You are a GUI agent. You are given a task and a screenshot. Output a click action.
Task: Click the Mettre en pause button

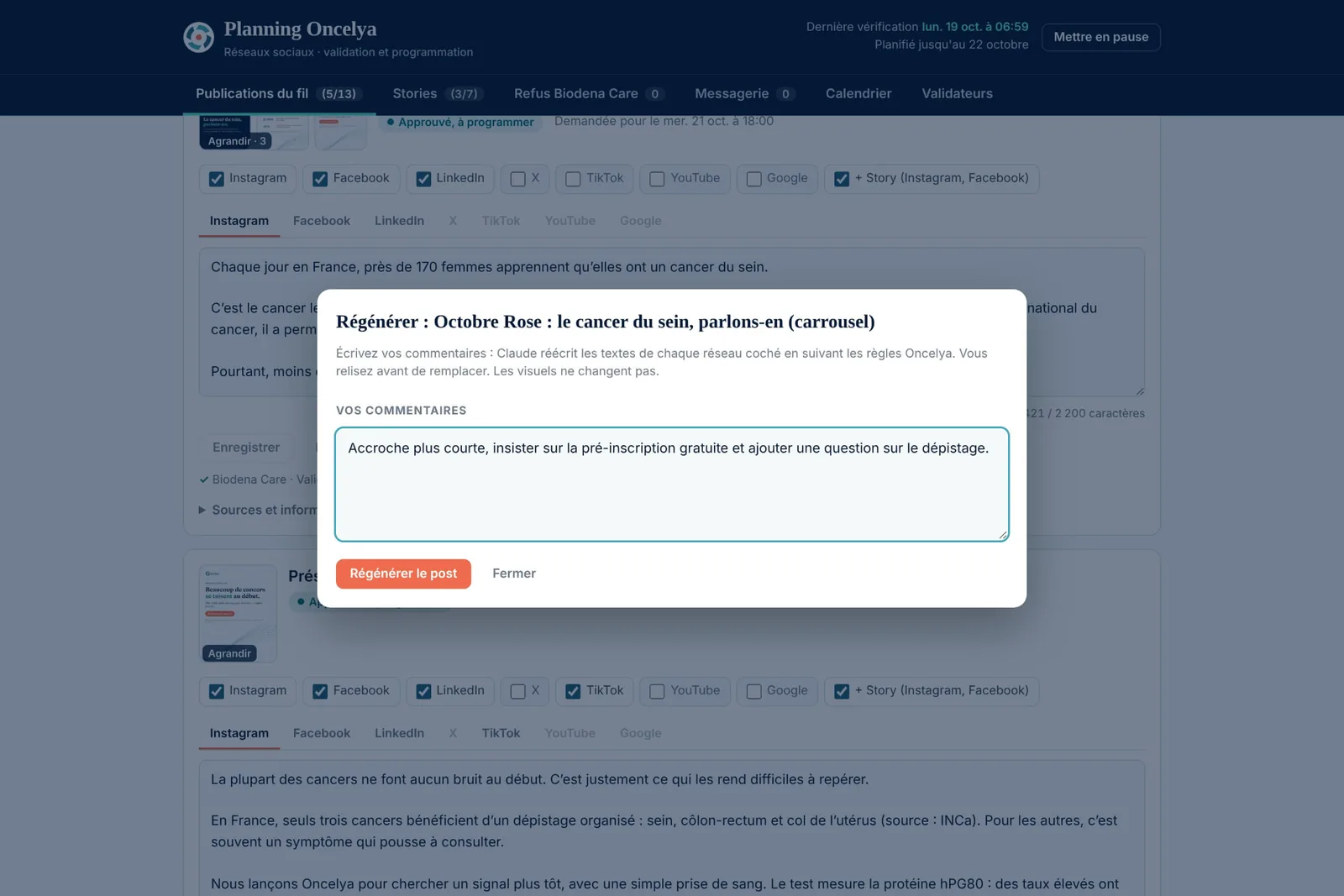pos(1100,37)
